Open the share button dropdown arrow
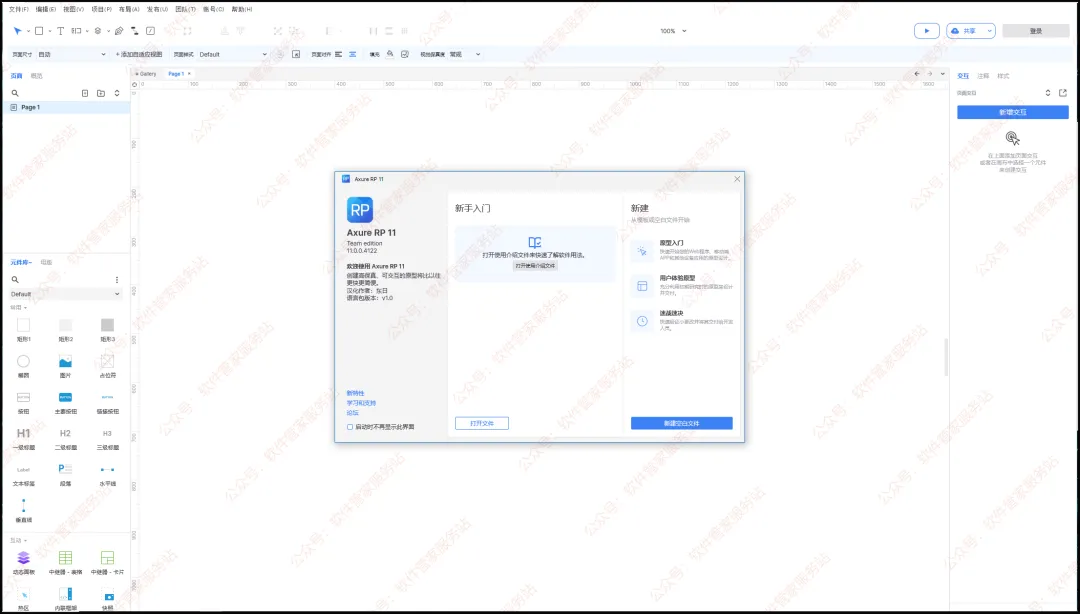Viewport: 1080px width, 614px height. pyautogui.click(x=989, y=31)
